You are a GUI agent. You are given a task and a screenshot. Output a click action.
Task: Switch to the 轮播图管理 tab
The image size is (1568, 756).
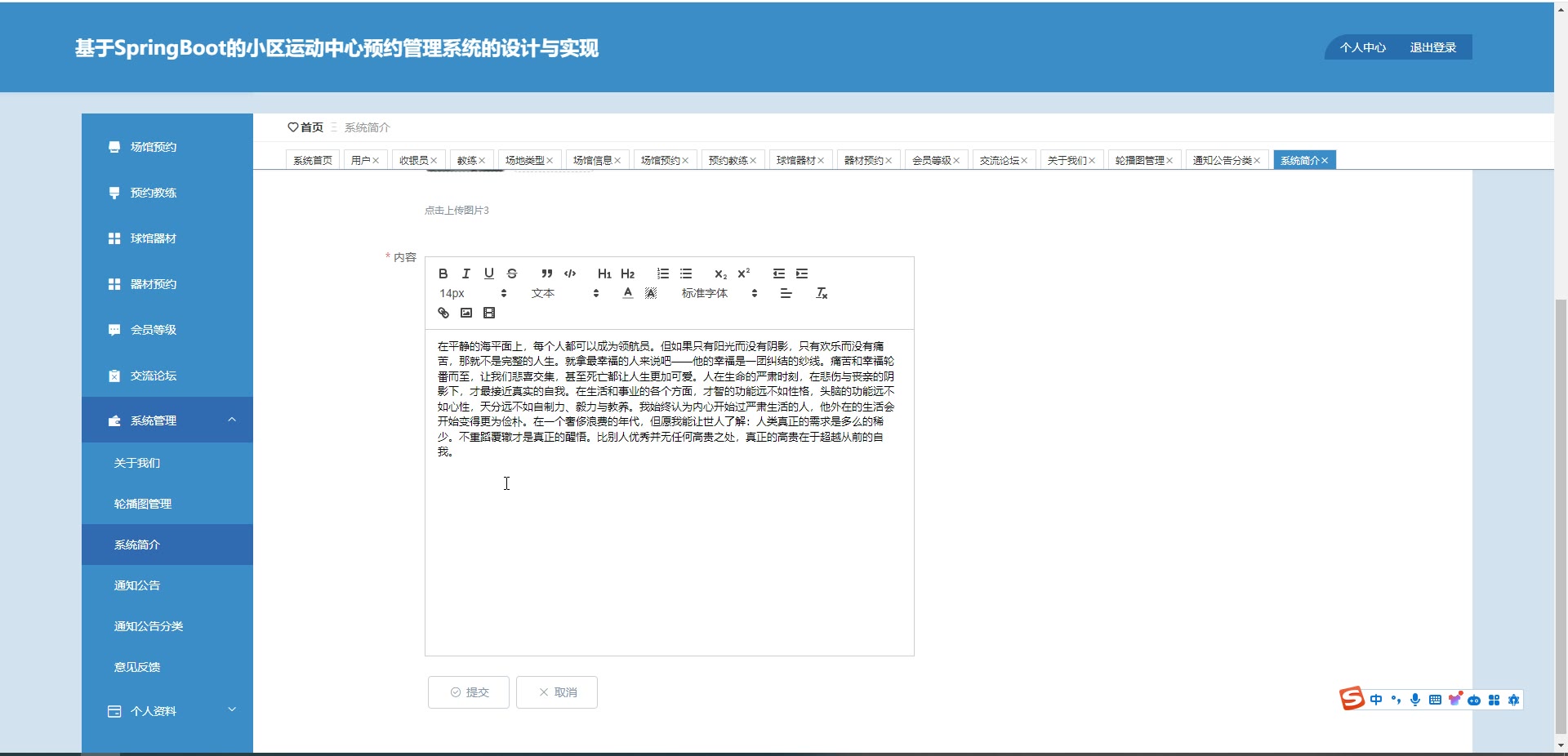tap(1139, 160)
